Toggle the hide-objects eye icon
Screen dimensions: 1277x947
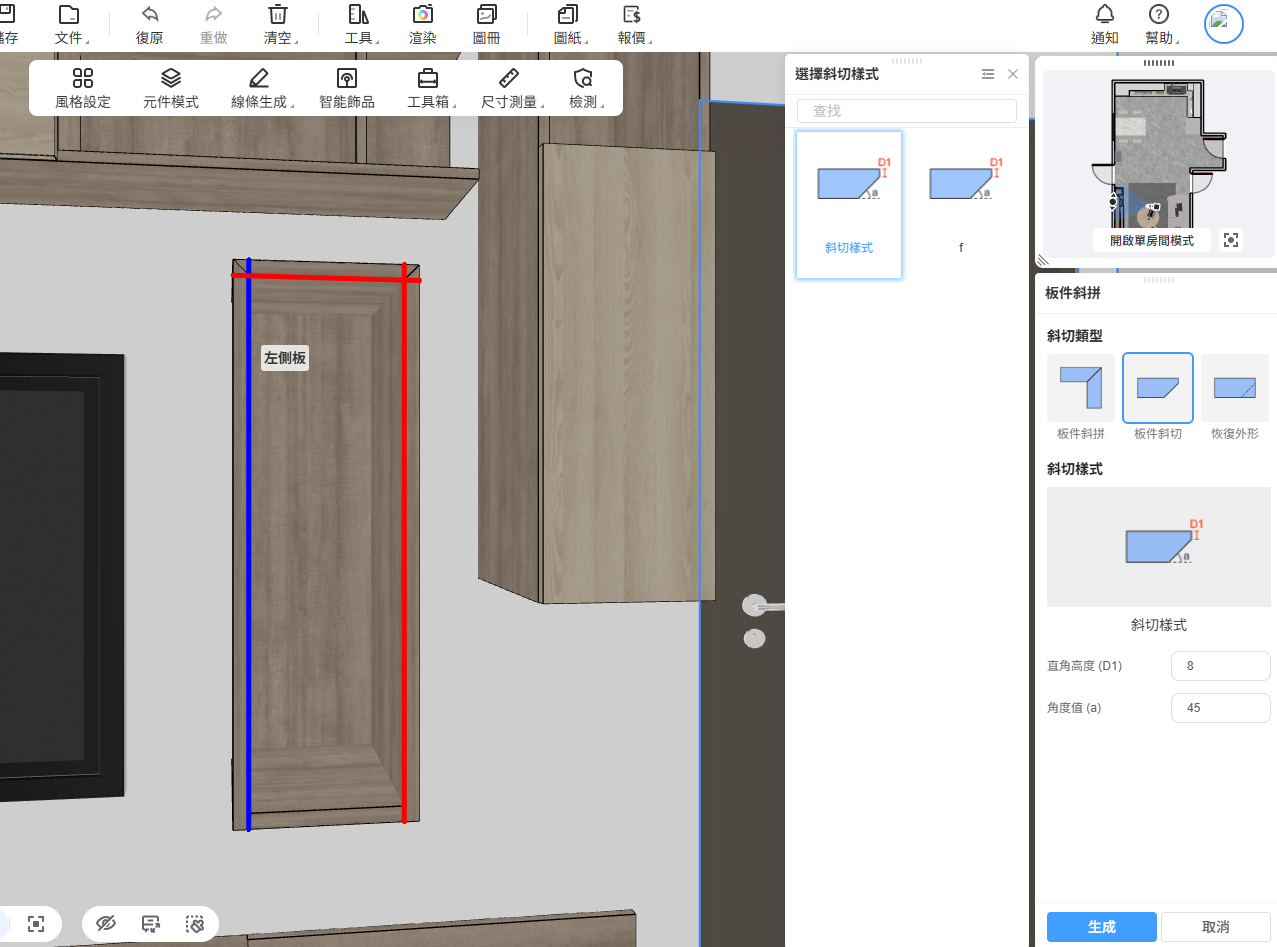[x=106, y=924]
